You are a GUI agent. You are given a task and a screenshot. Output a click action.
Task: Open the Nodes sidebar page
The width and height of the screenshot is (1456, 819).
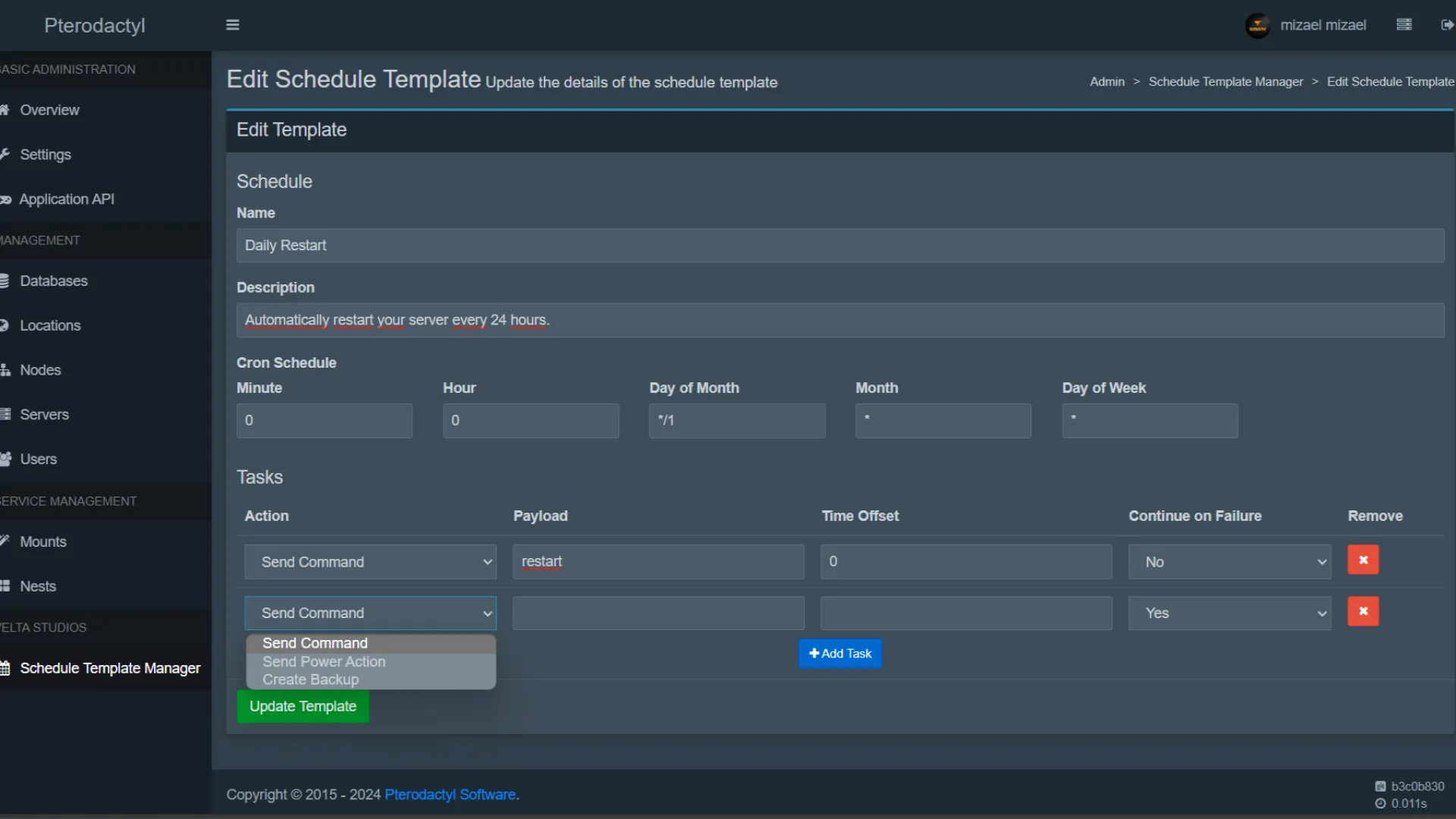(x=40, y=370)
